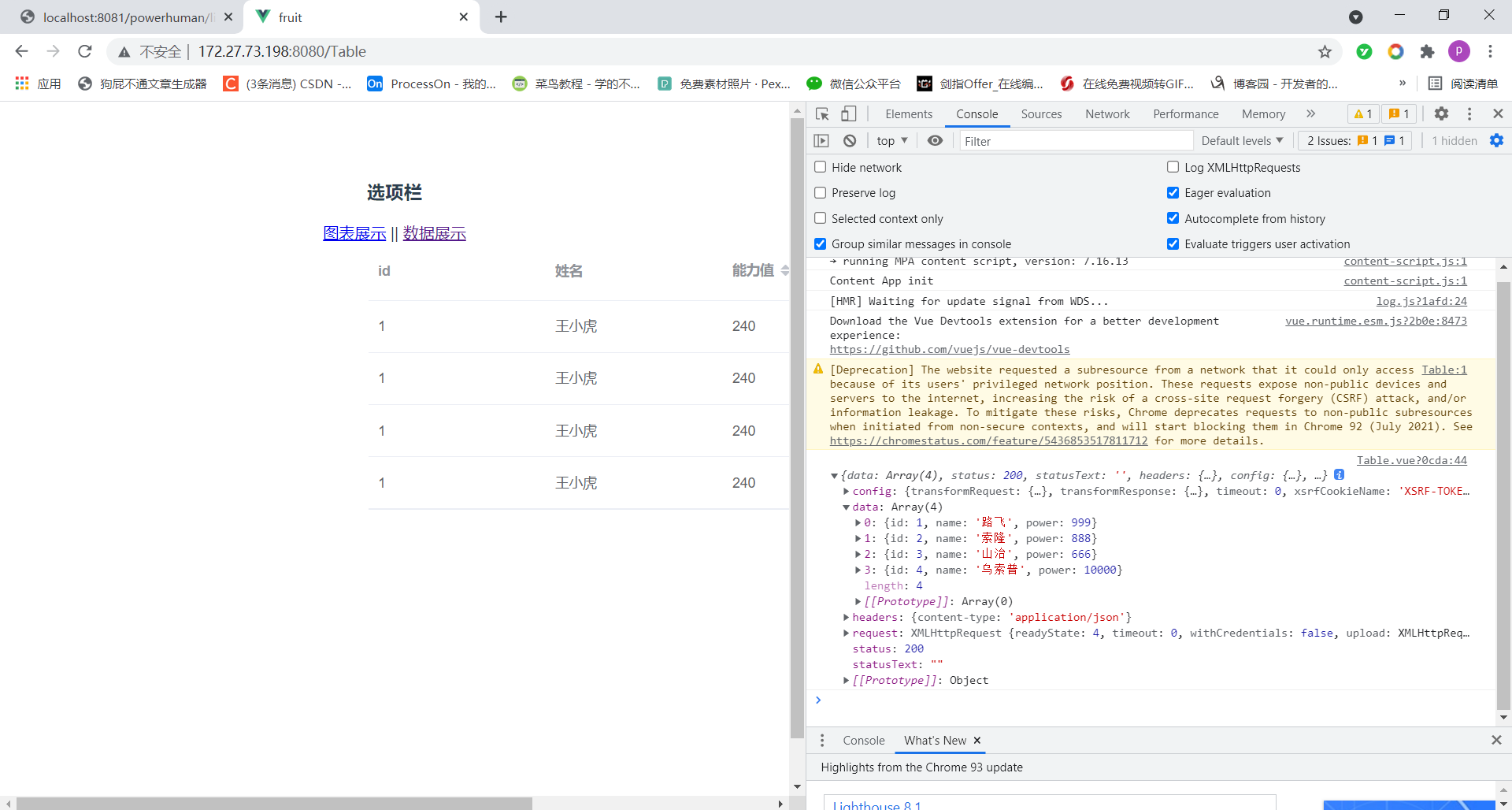Toggle the device toolbar icon
Screen dimensions: 1512x810
pyautogui.click(x=848, y=113)
